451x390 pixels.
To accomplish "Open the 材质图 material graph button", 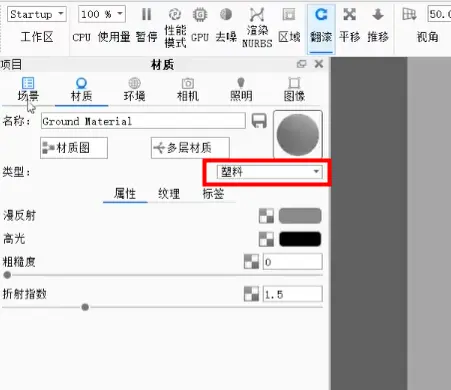I will tap(74, 148).
